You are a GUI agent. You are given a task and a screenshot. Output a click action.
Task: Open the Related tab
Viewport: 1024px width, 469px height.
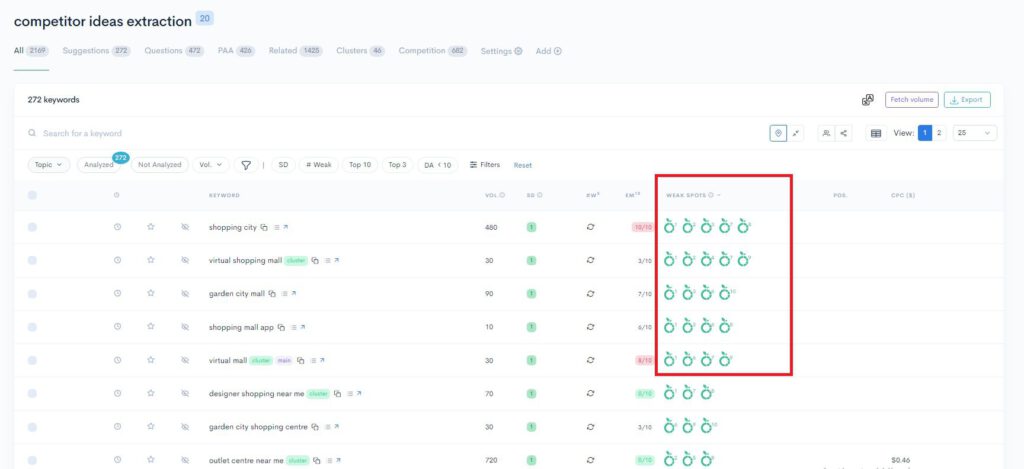tap(295, 51)
